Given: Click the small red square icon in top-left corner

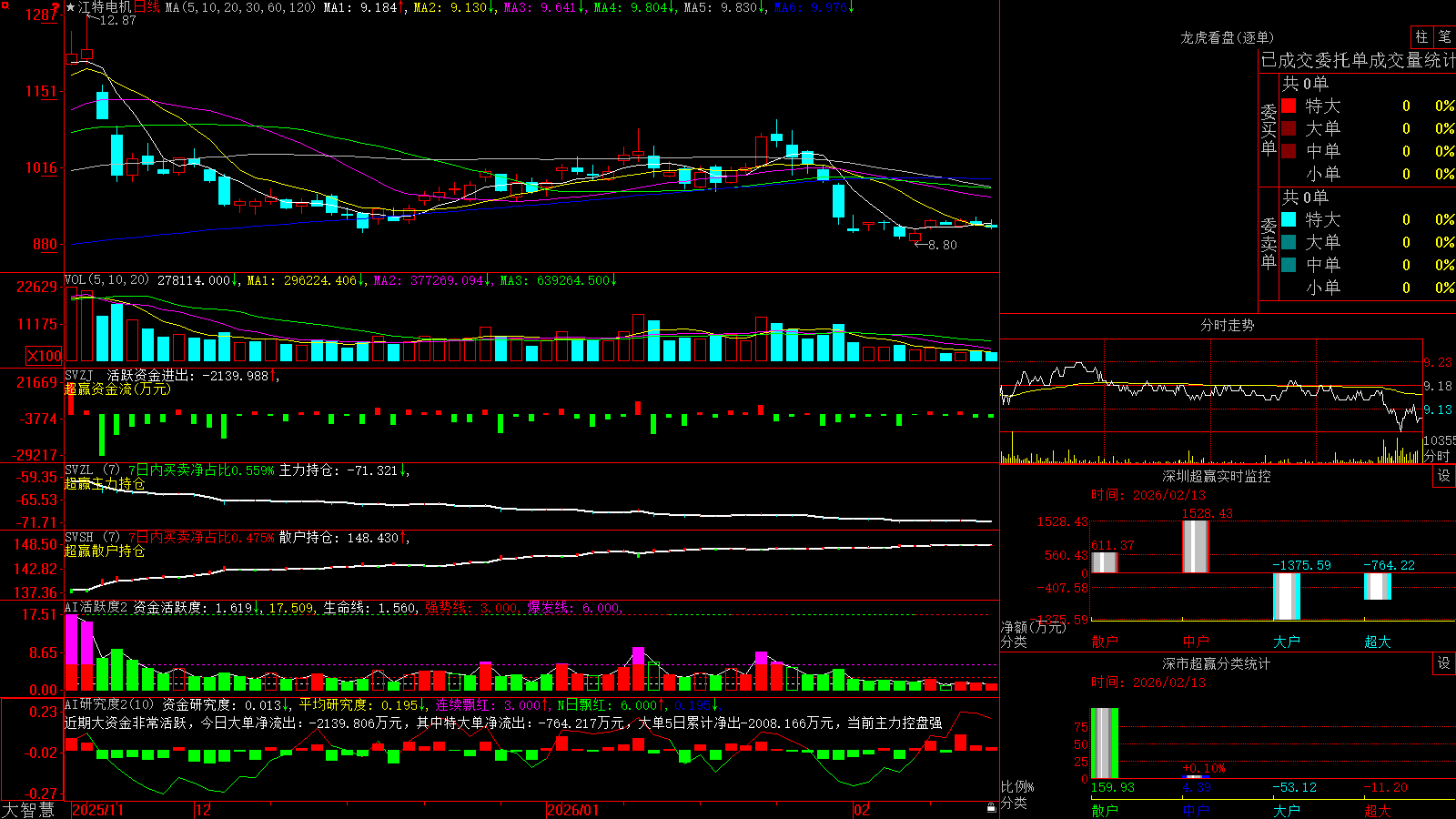Looking at the screenshot, I should point(5,5).
